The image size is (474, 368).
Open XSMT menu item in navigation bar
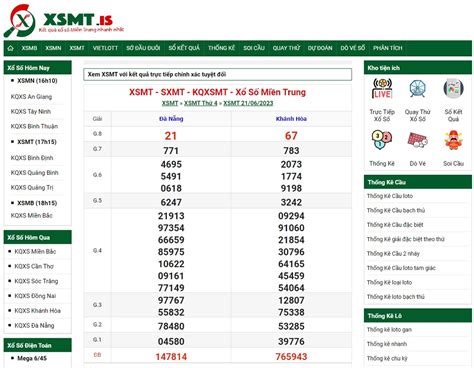(x=77, y=48)
